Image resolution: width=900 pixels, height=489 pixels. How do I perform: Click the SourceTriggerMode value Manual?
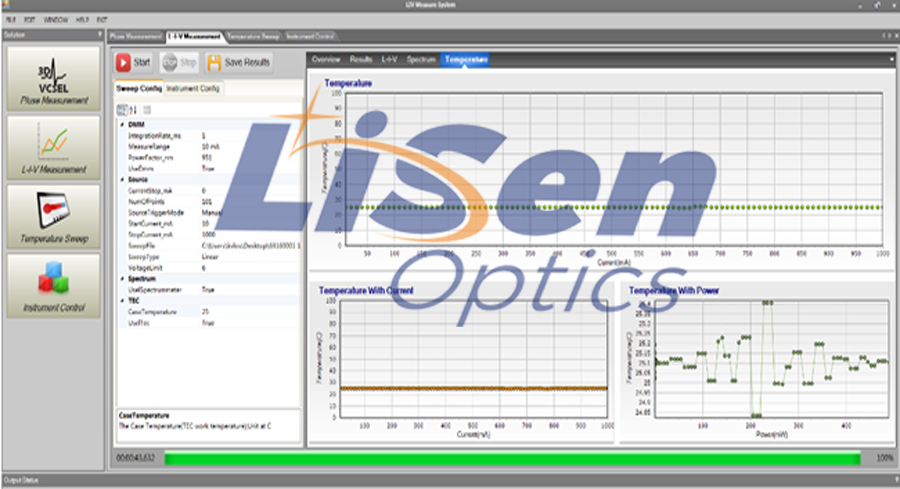pyautogui.click(x=212, y=213)
